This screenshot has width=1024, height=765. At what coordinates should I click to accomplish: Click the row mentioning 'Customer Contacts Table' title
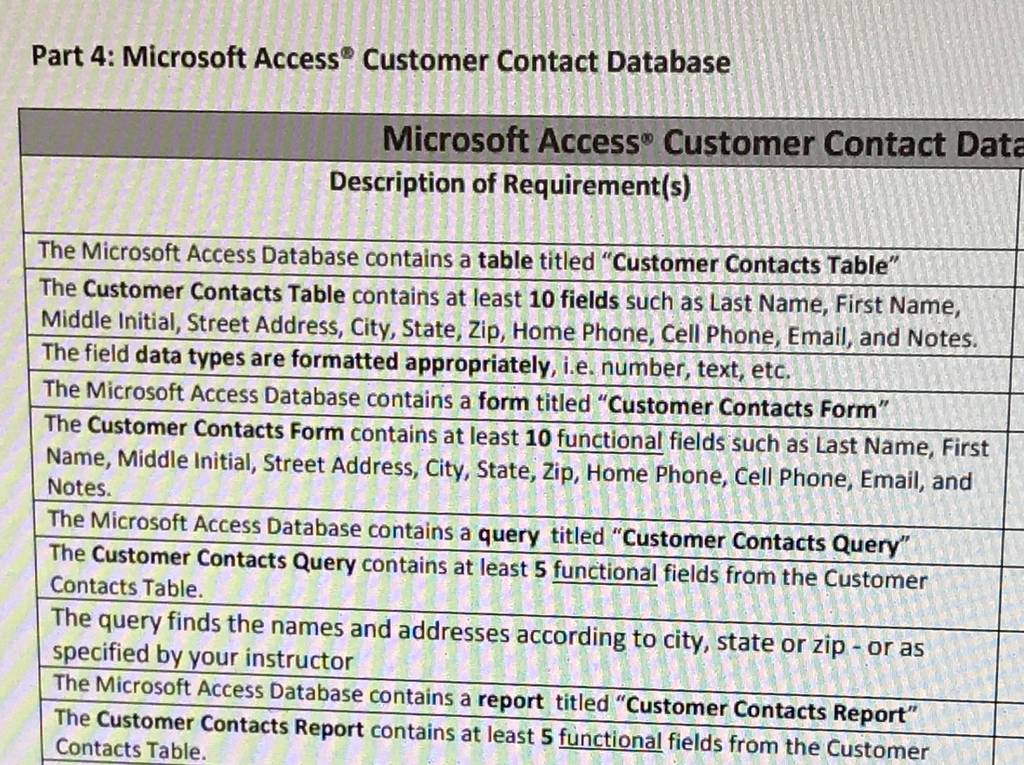pos(519,261)
